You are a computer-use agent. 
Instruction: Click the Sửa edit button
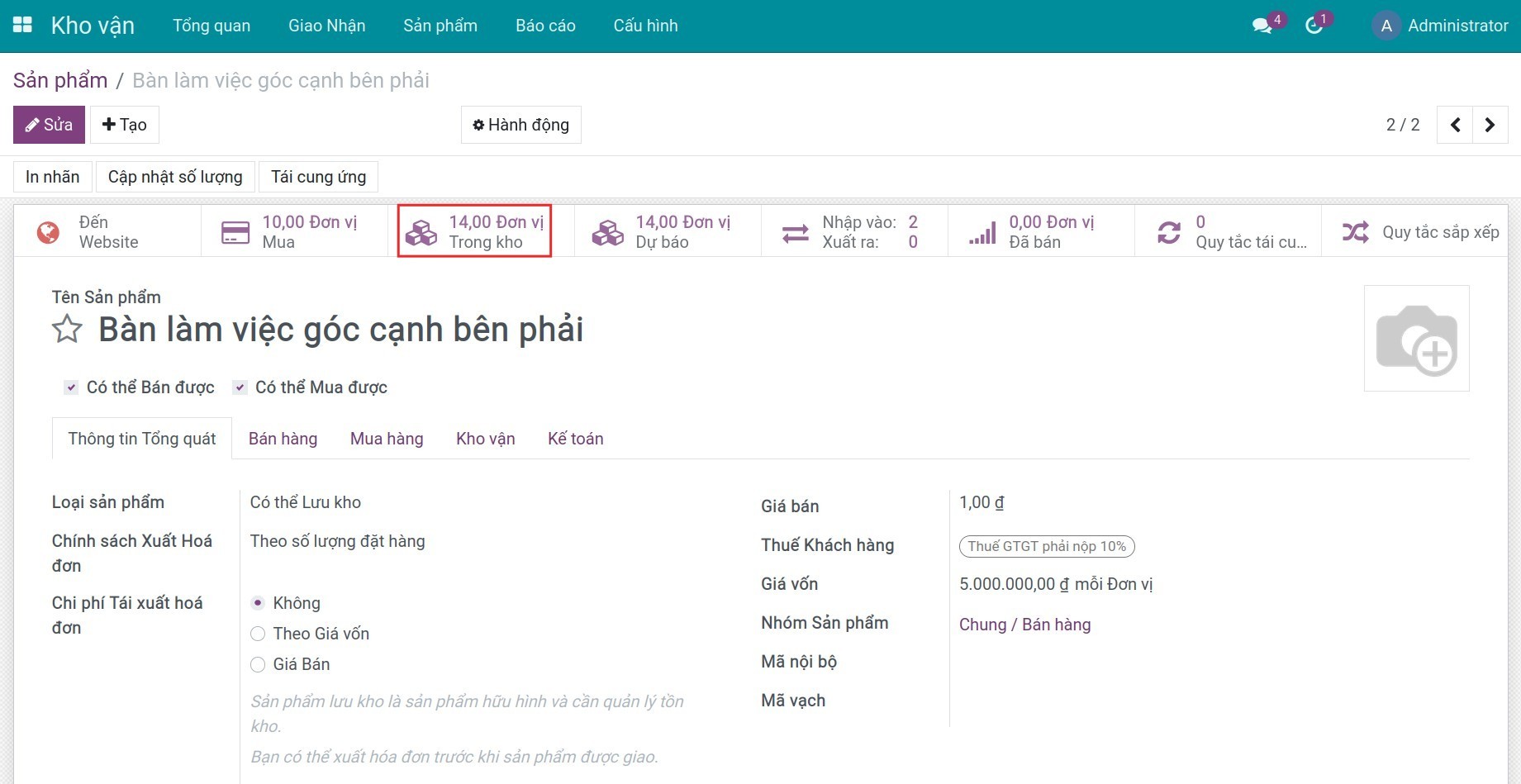[x=49, y=125]
